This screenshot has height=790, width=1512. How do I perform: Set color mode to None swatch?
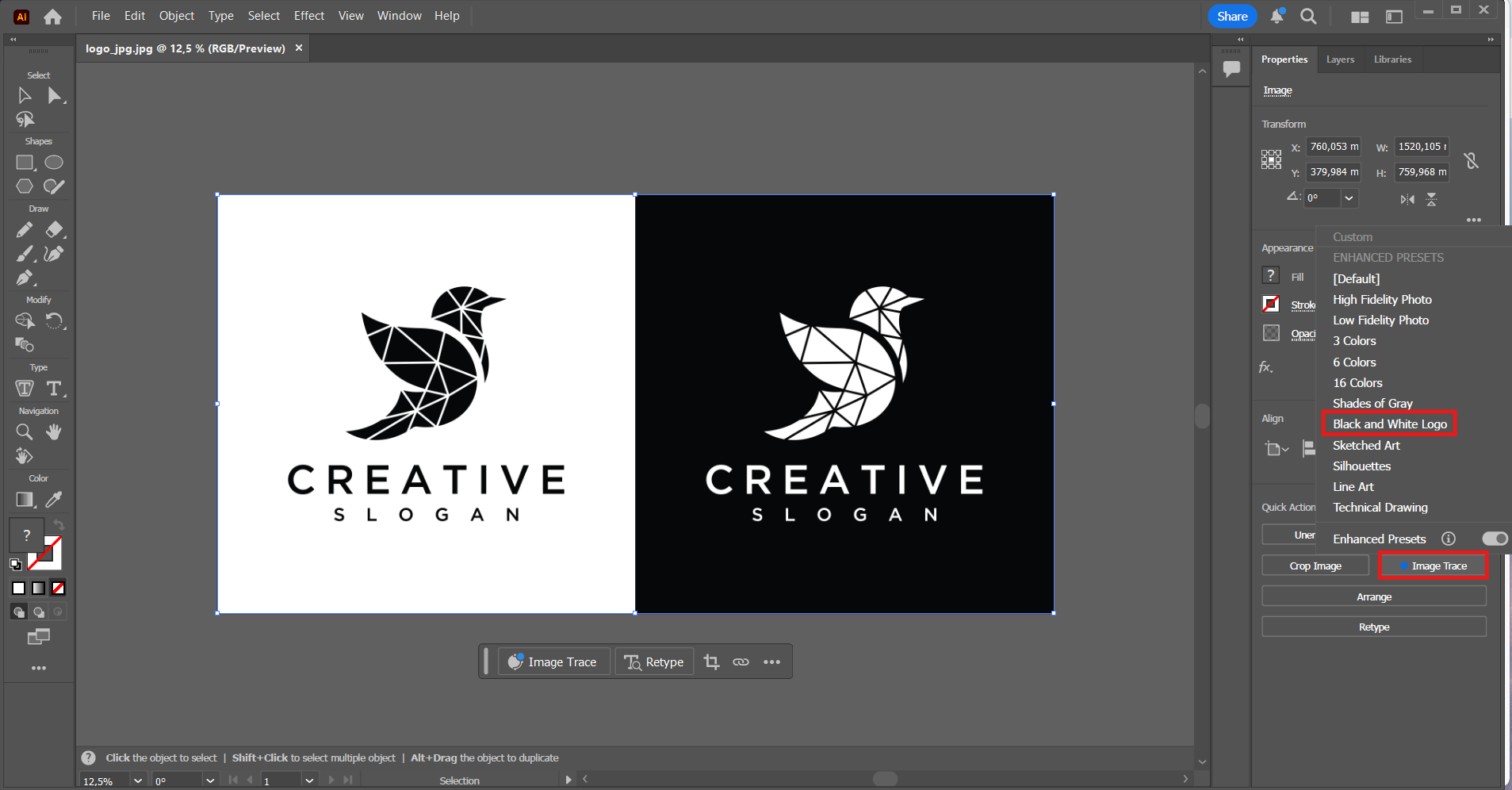[59, 589]
